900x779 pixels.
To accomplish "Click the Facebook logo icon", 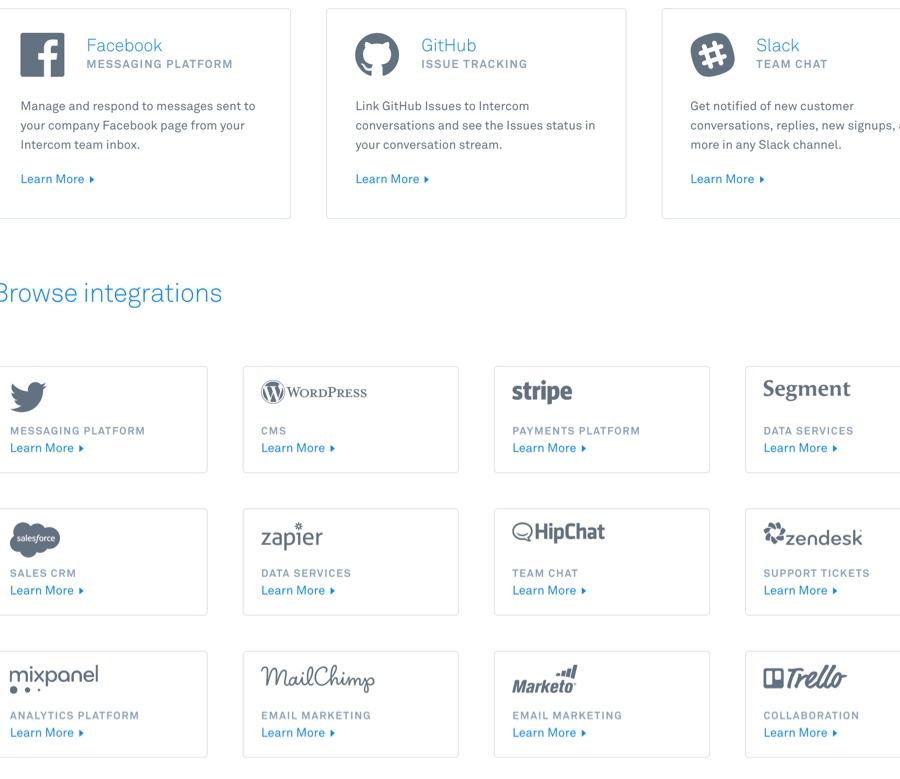I will point(42,55).
